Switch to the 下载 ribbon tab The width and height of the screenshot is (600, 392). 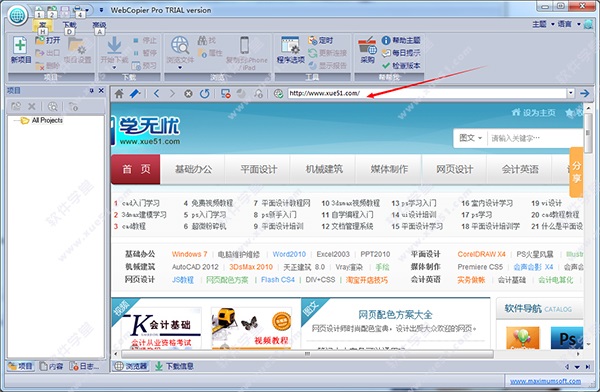[x=70, y=26]
